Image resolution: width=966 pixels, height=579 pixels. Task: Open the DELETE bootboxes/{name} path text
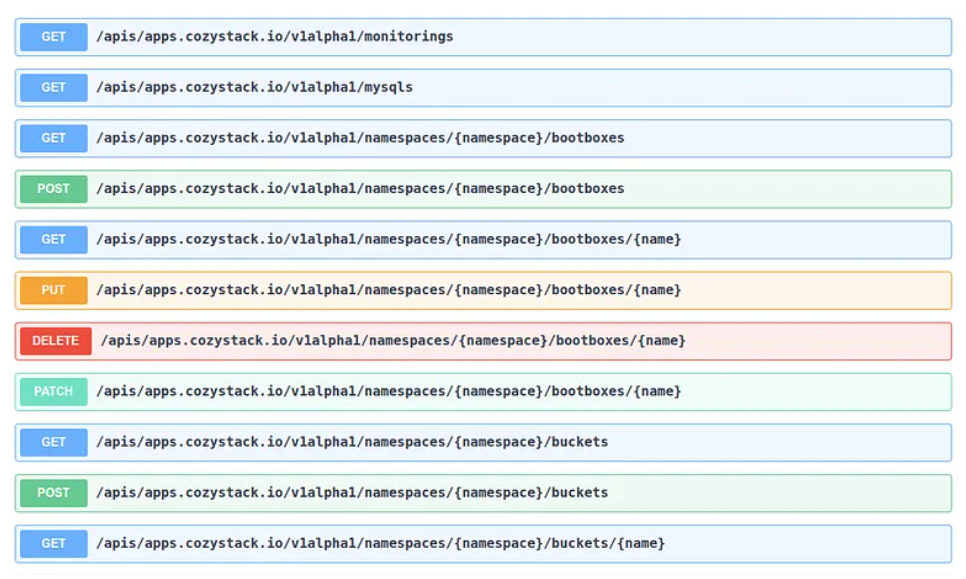[393, 341]
